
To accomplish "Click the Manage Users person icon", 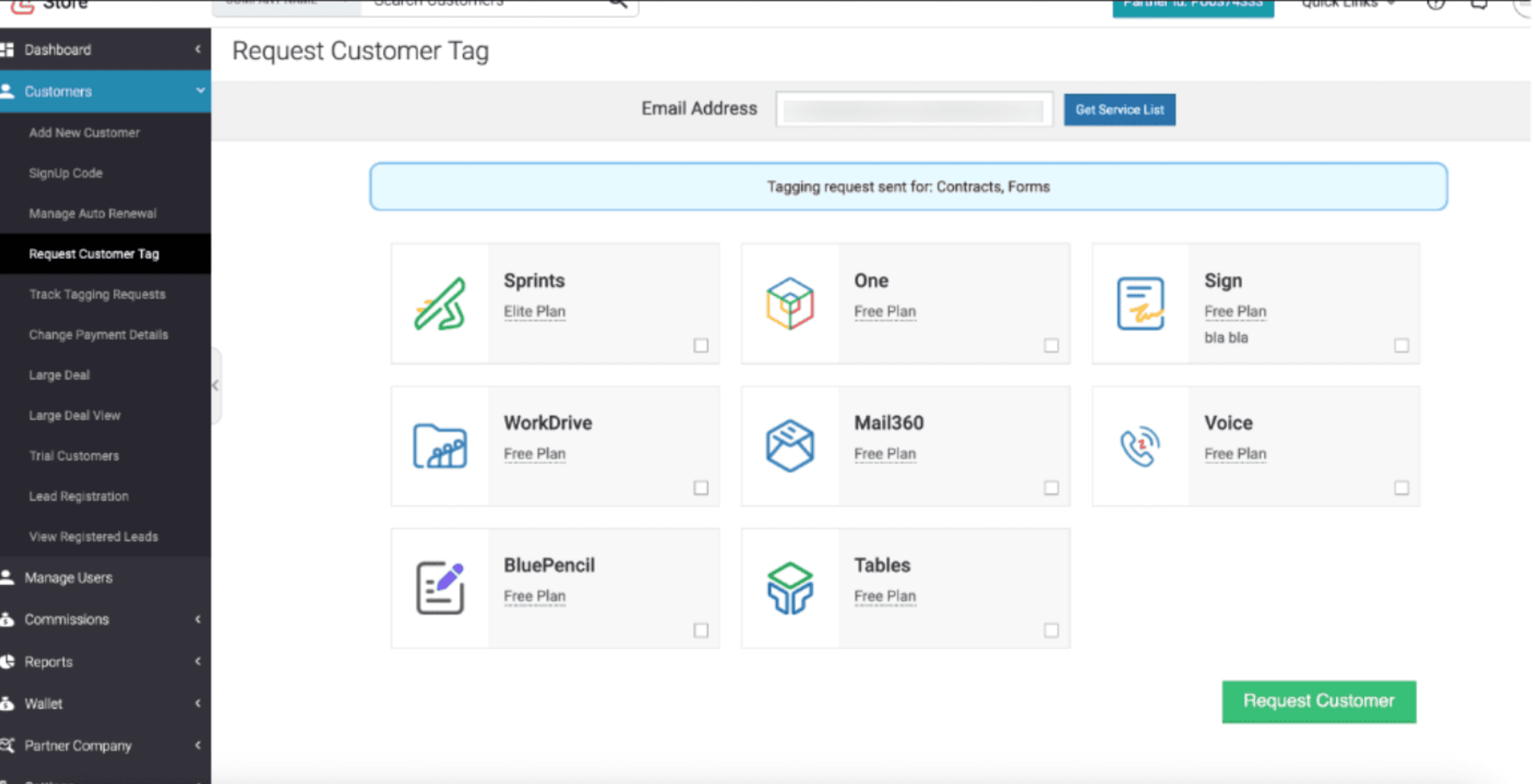I will click(7, 577).
